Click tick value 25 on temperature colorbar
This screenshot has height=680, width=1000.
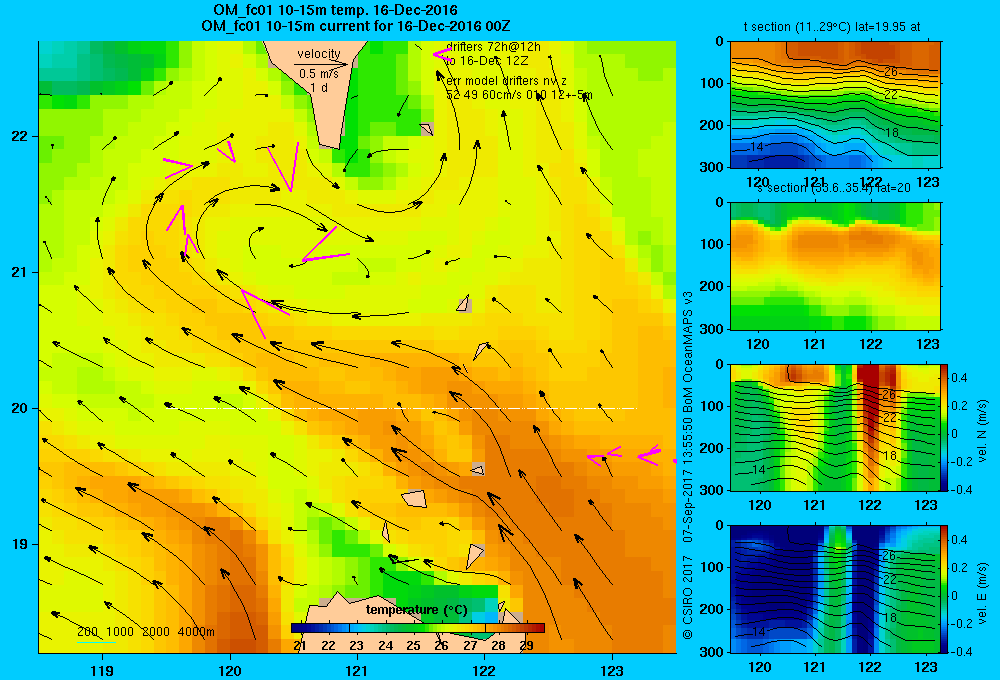pos(413,645)
